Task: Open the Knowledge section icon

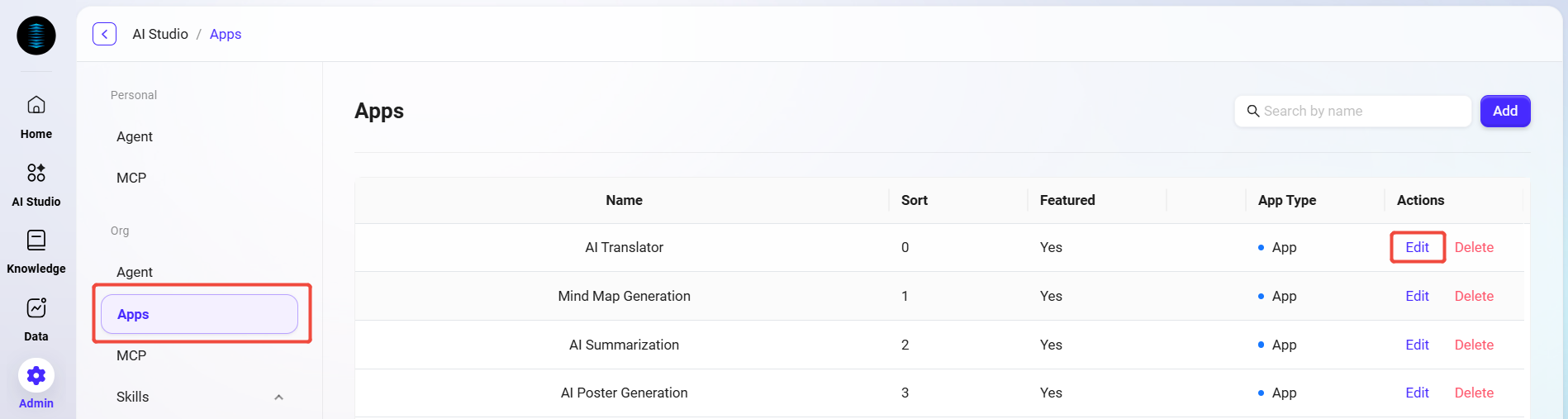Action: tap(36, 240)
